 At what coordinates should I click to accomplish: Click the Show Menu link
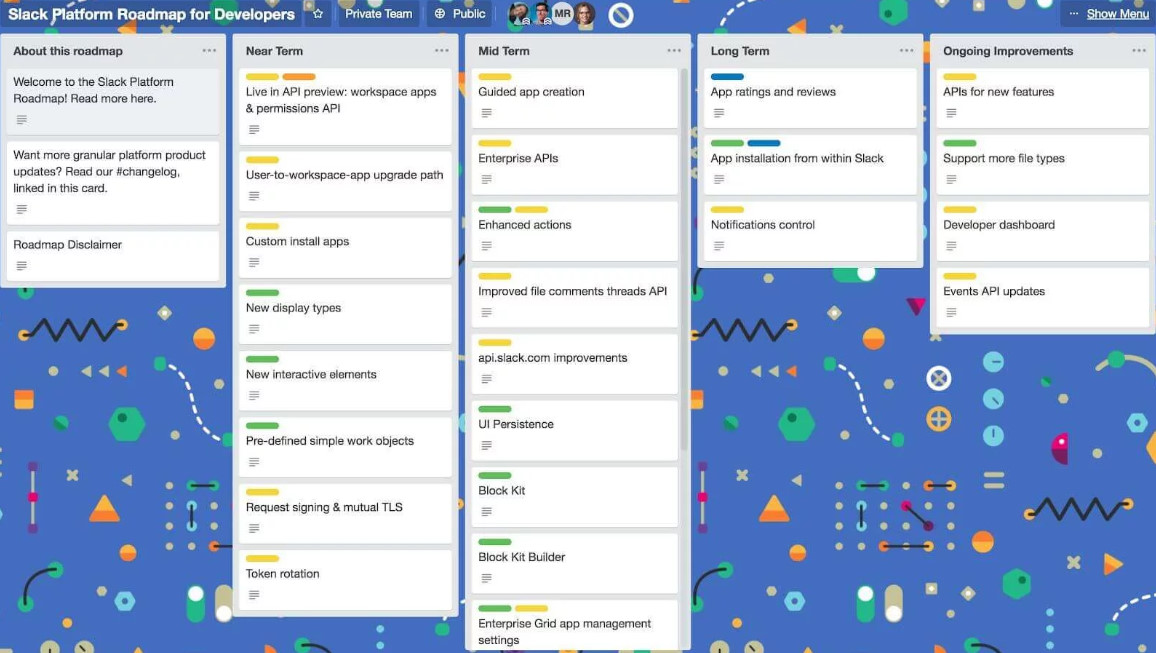point(1117,13)
